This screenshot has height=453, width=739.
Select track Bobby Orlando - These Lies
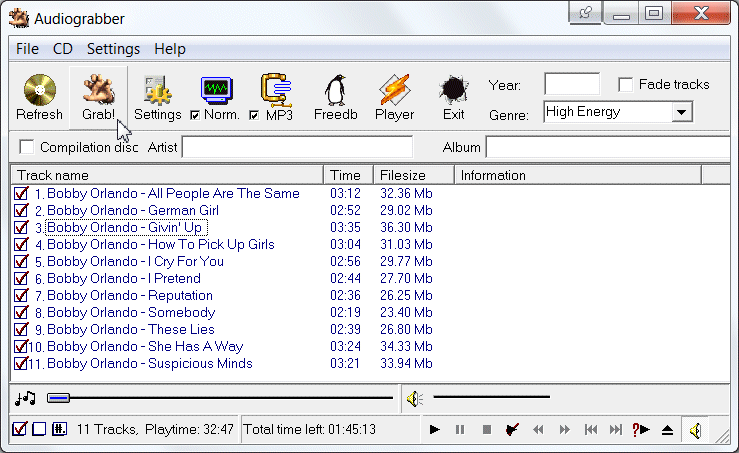coord(131,329)
